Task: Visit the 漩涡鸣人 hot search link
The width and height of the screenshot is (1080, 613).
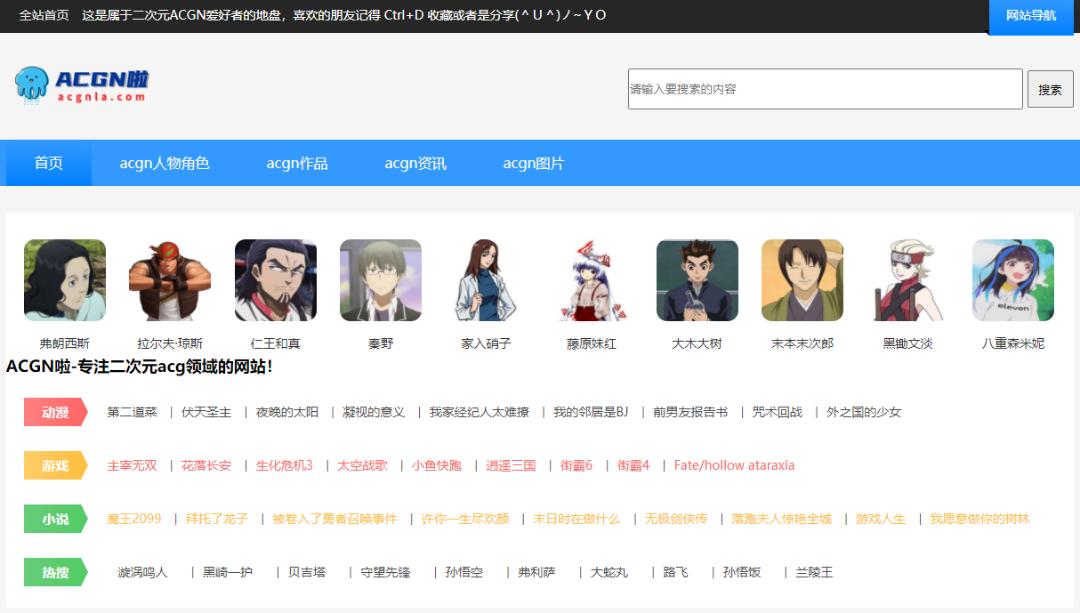Action: tap(143, 572)
